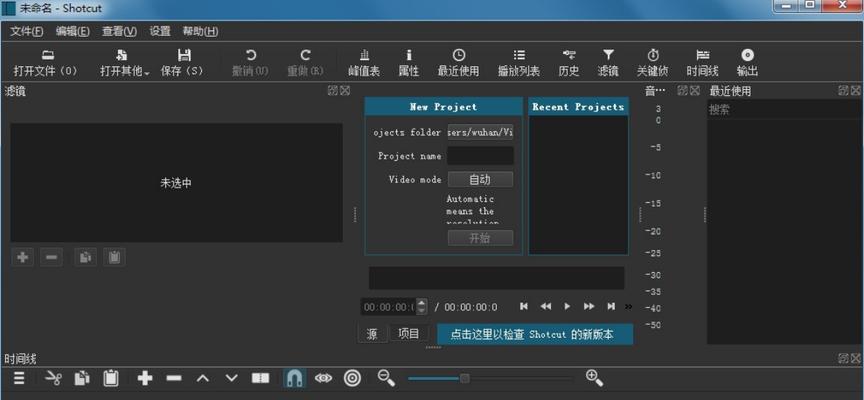The height and width of the screenshot is (400, 864).
Task: Ripple delete with timeline minus icon
Action: (x=174, y=379)
